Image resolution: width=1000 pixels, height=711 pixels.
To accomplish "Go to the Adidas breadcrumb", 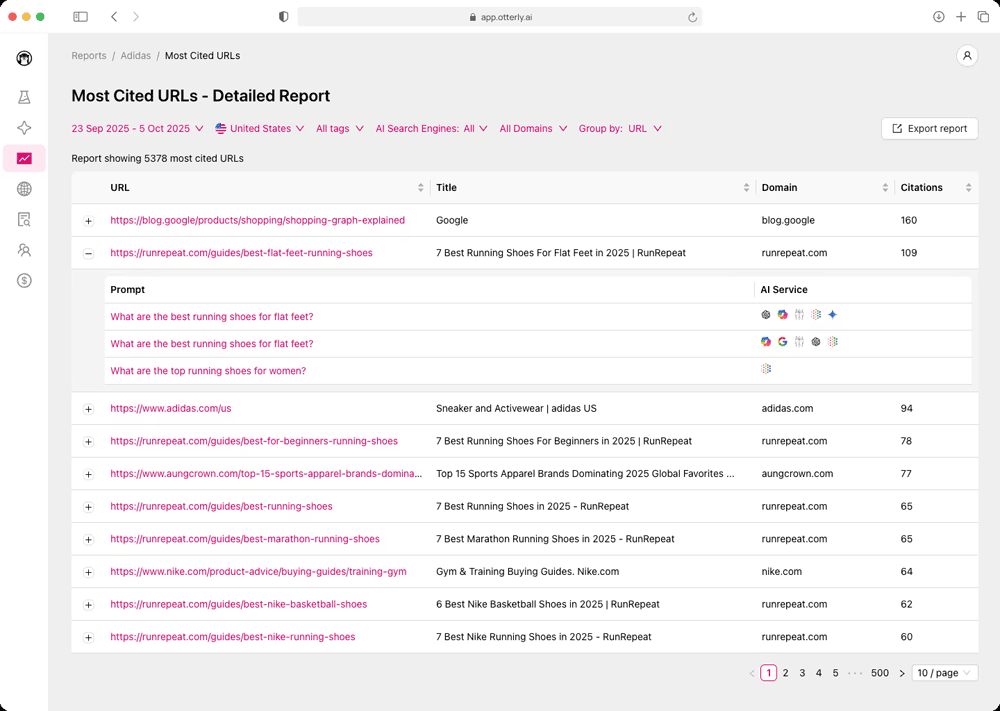I will click(x=136, y=56).
